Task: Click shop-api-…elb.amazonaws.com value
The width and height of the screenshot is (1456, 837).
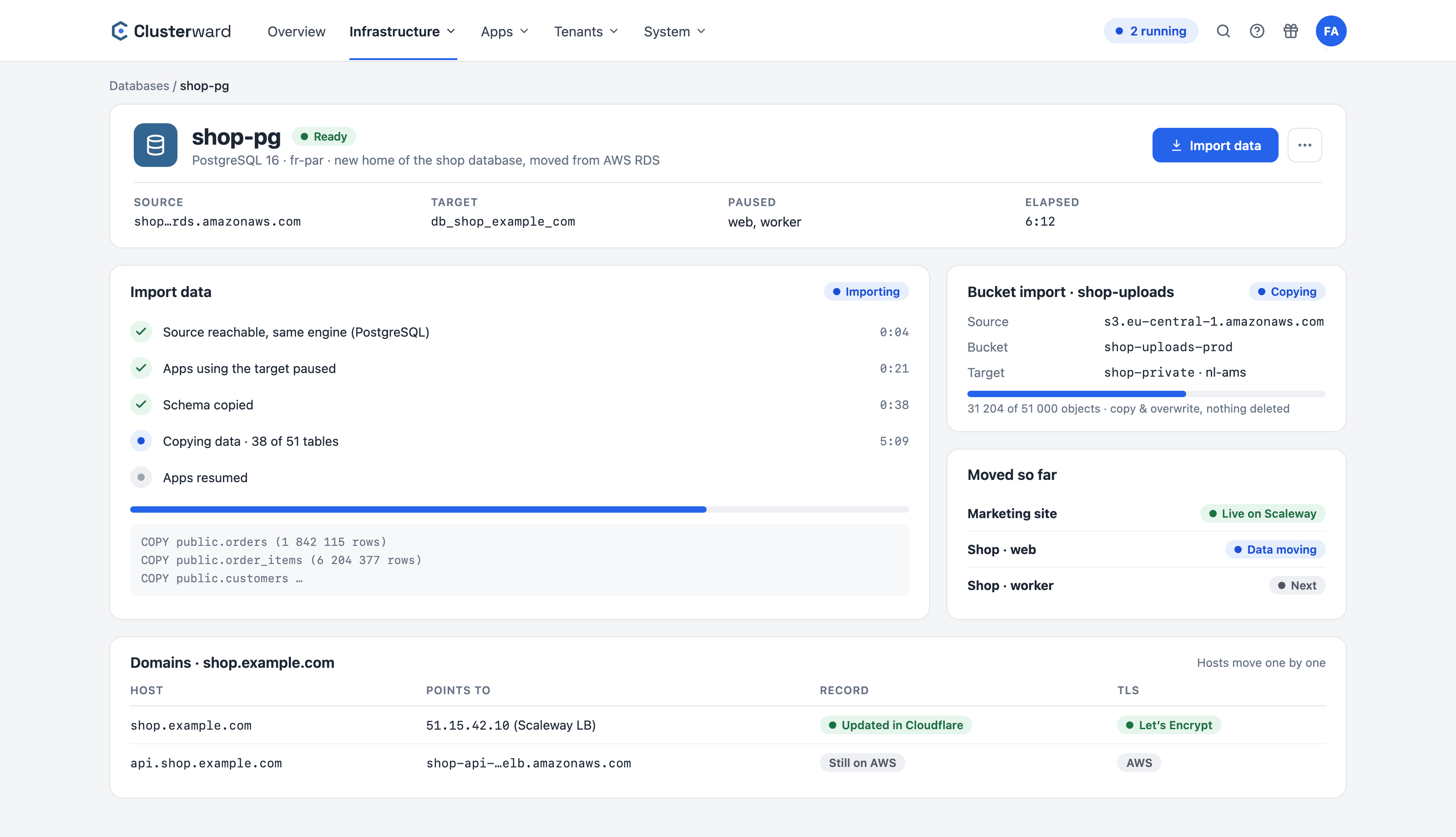Action: tap(528, 763)
